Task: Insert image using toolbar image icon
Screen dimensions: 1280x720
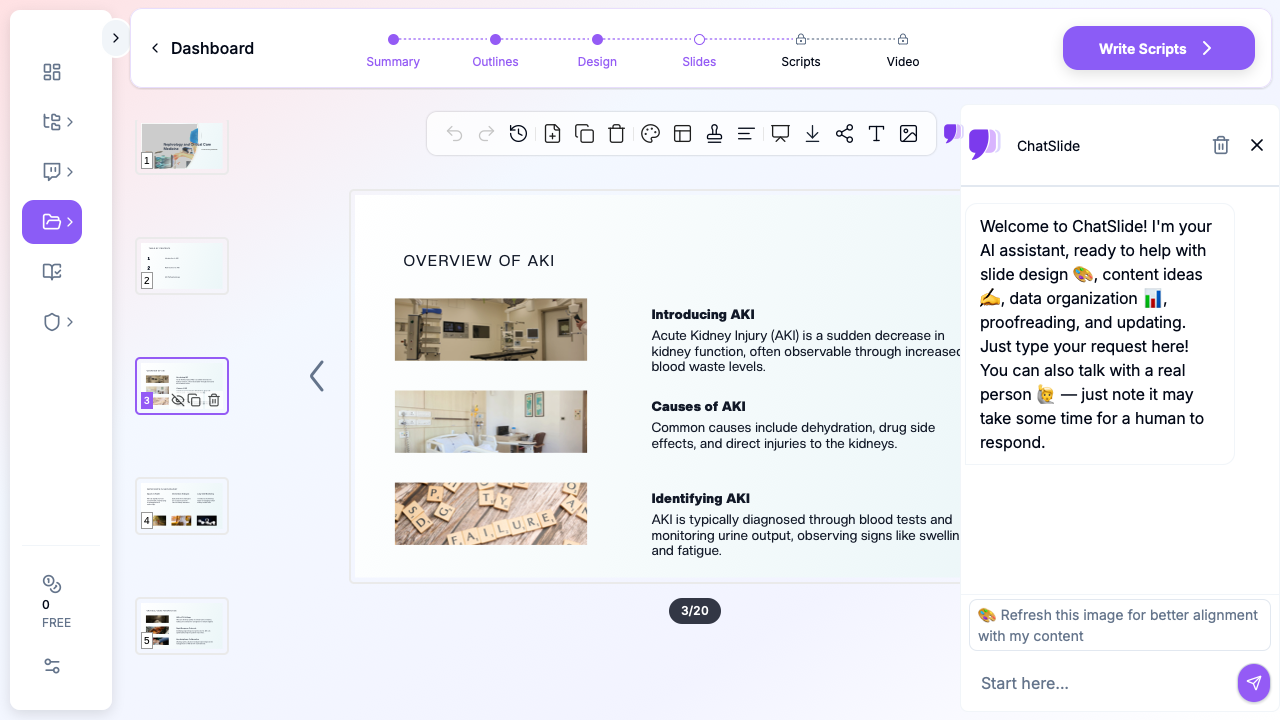Action: pos(908,134)
